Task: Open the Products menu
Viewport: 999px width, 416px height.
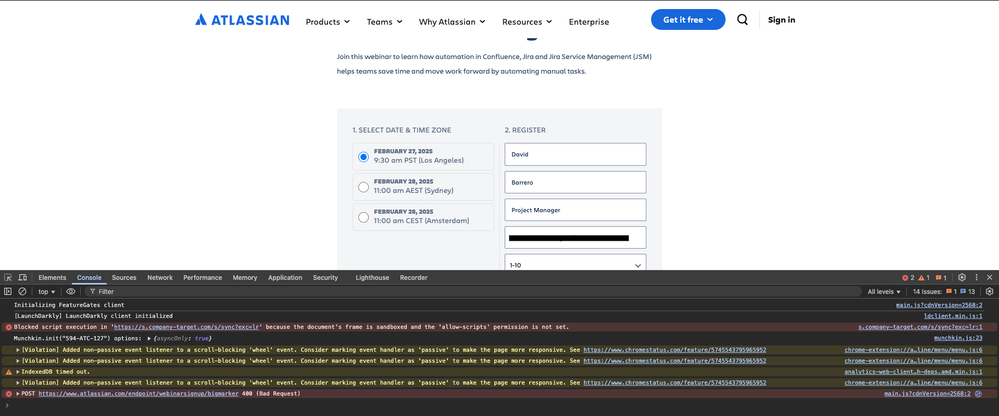Action: [327, 22]
